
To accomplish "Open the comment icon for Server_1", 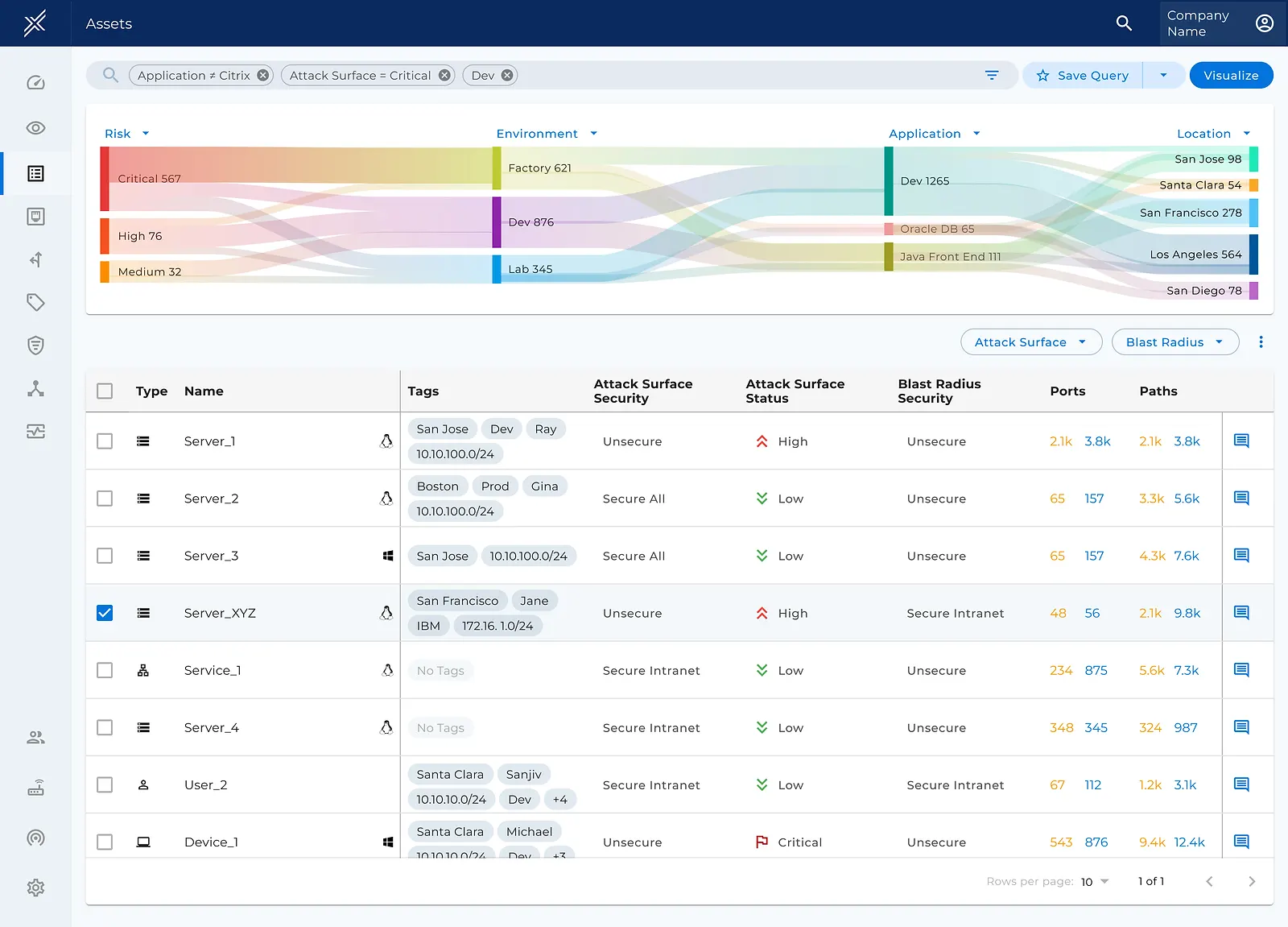I will (x=1241, y=441).
